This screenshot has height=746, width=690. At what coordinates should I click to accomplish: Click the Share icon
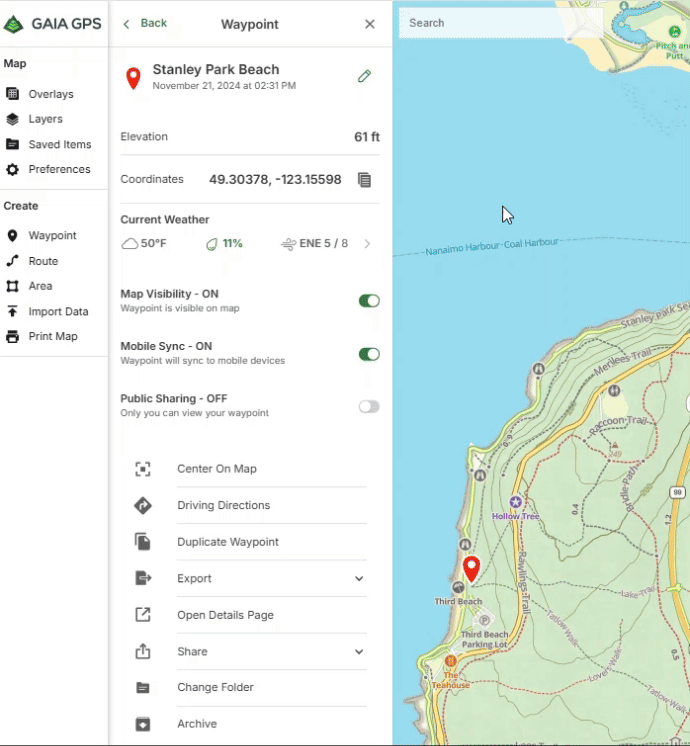tap(143, 651)
